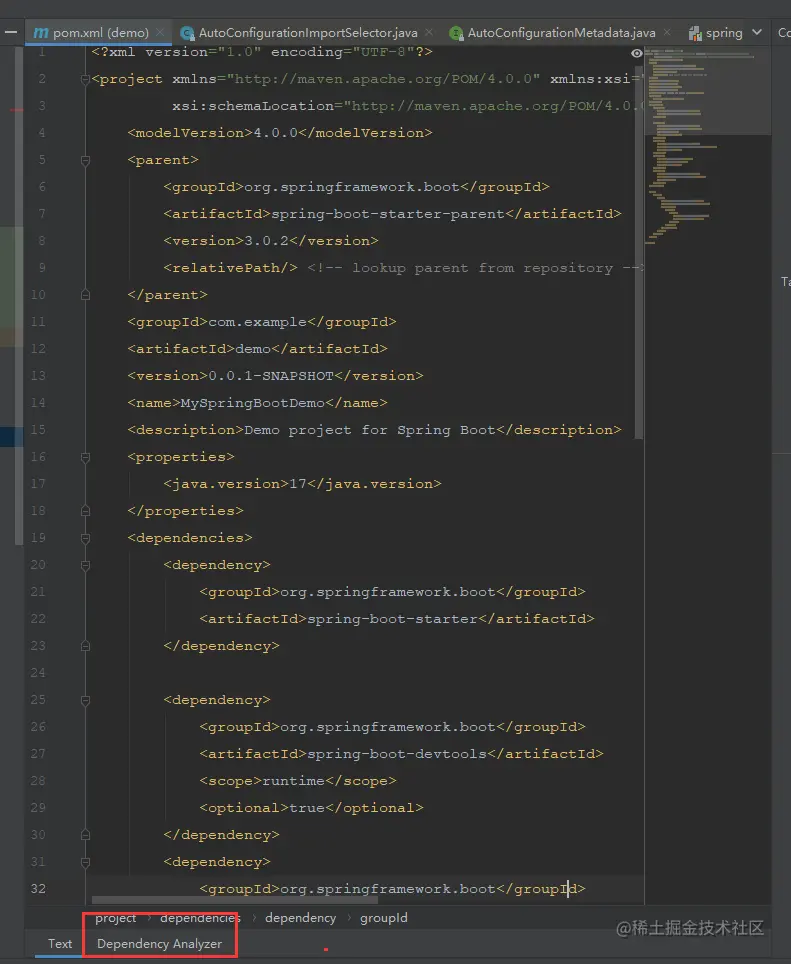Click the horizontal editor scrollbar thumb
Viewport: 791px width, 964px height.
tap(235, 900)
